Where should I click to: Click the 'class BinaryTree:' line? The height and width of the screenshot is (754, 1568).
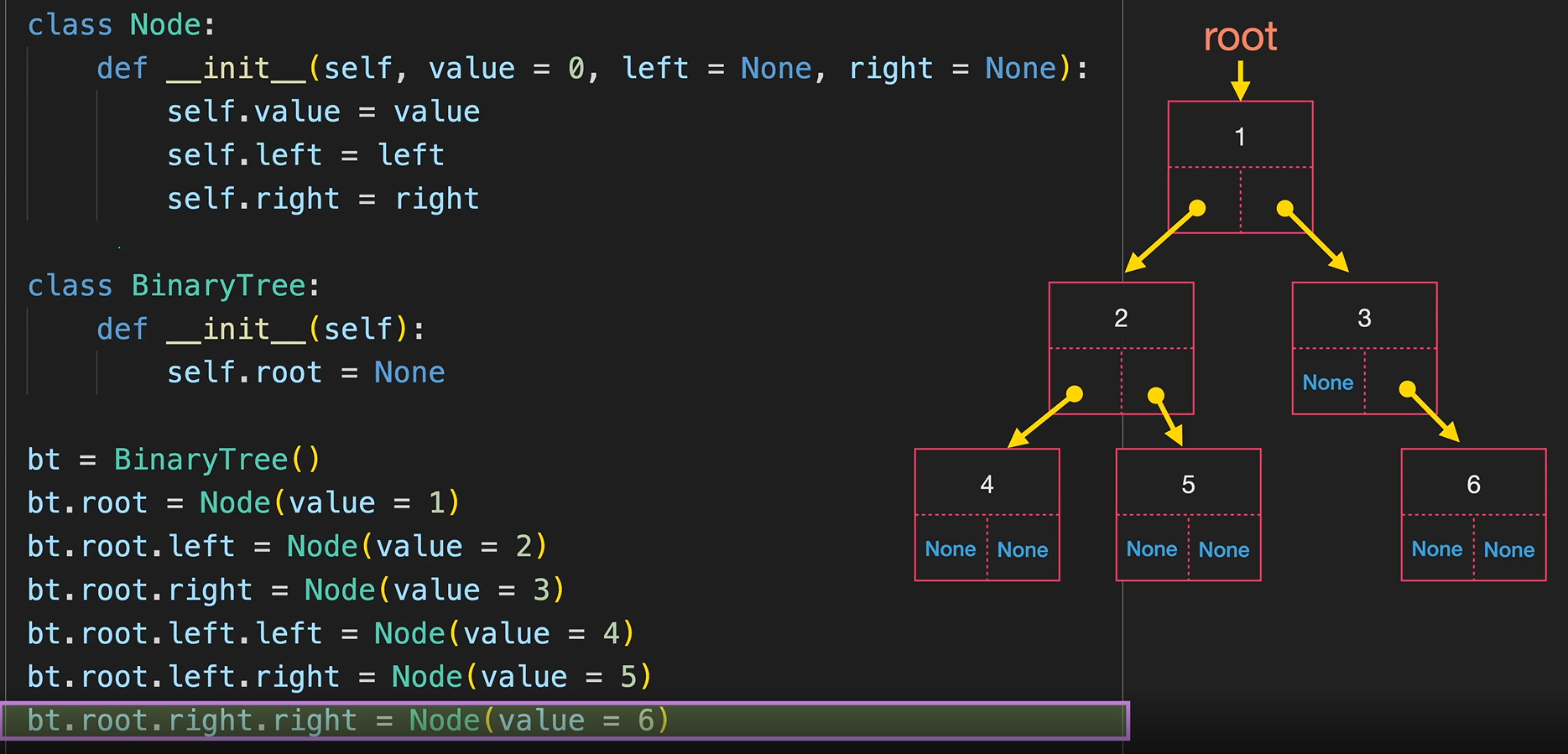(x=174, y=286)
